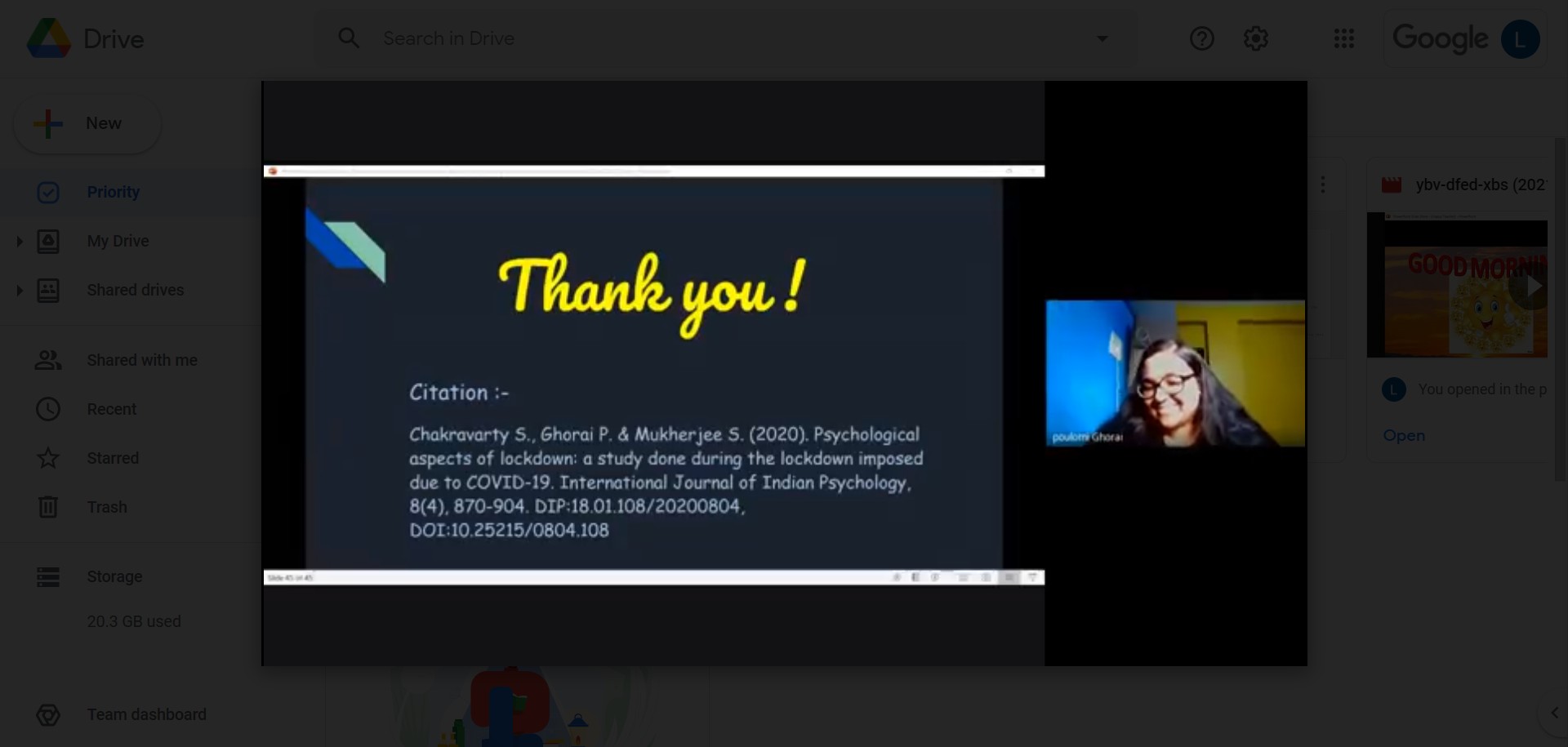
Task: Play the GOOD MORNING video thumbnail
Action: [1532, 286]
